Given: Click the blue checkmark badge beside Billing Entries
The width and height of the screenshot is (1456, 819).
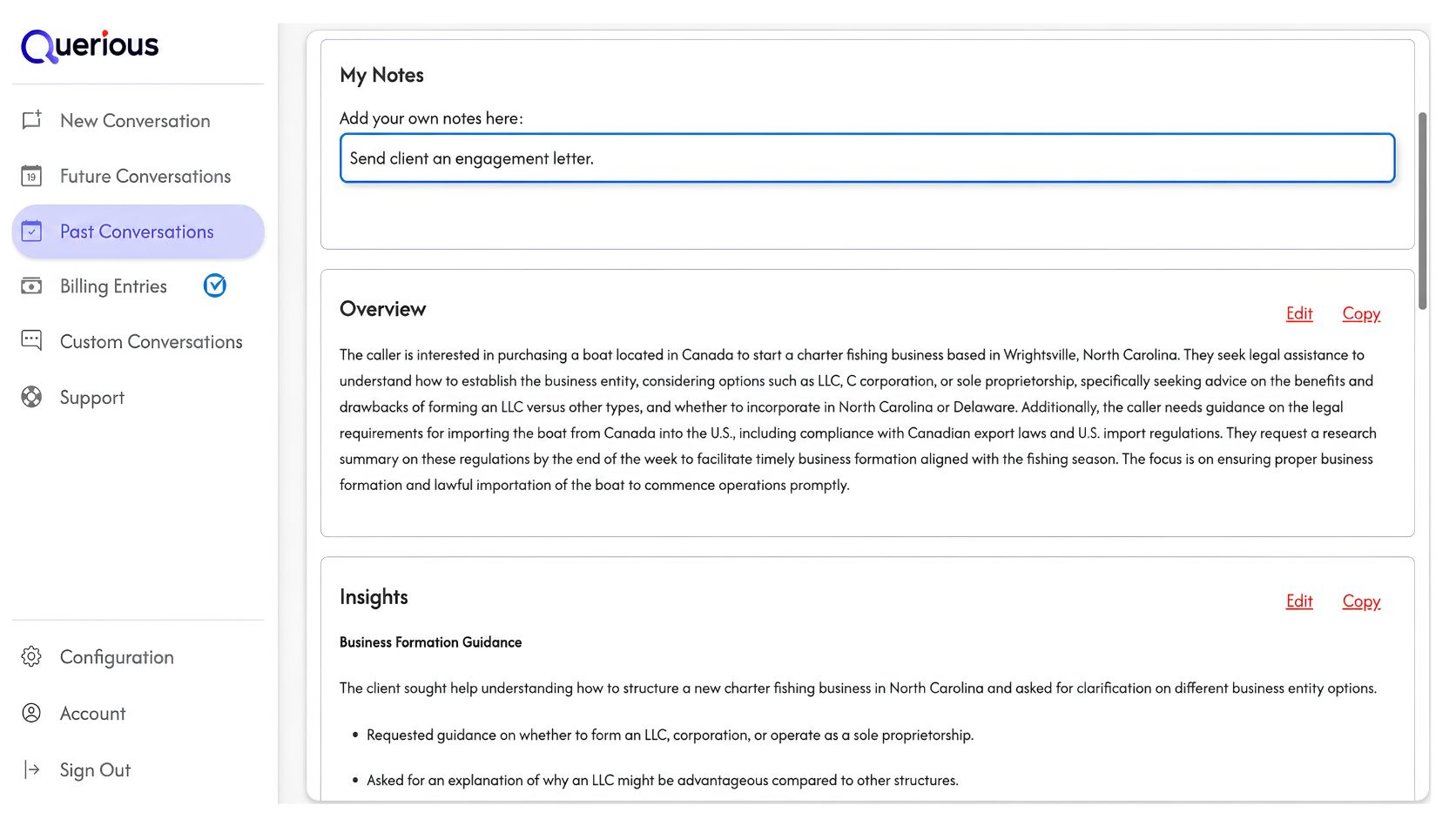Looking at the screenshot, I should (215, 285).
